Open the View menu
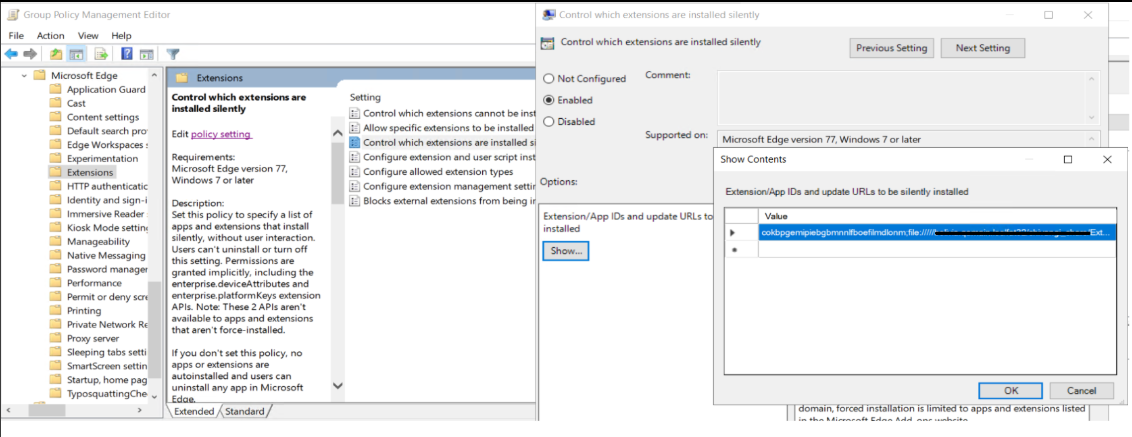This screenshot has height=437, width=1132. point(88,35)
